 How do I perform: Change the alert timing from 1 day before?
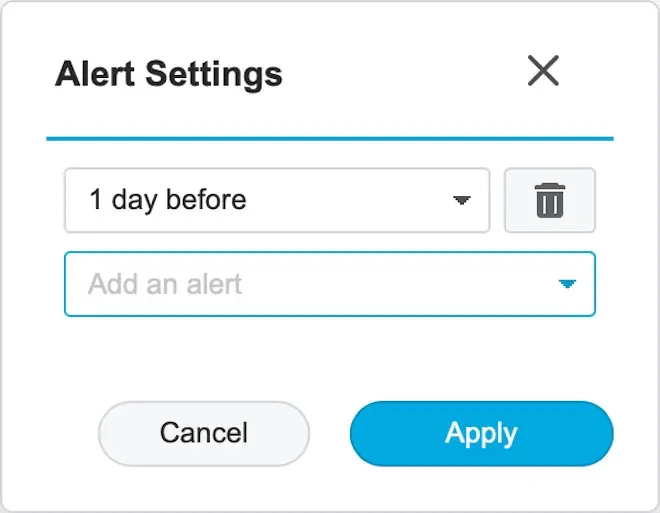(277, 200)
